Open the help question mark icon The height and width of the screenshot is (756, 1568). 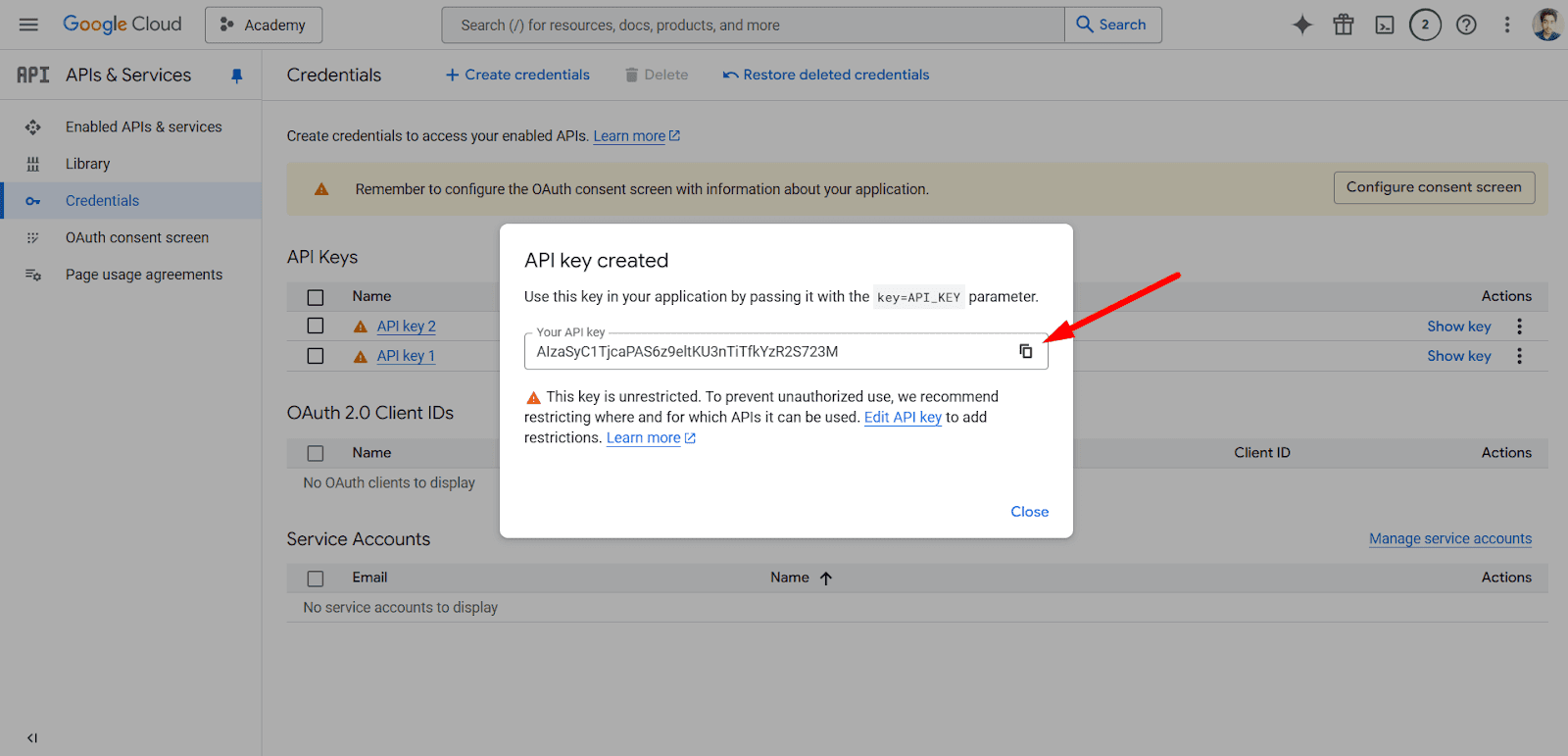tap(1466, 25)
